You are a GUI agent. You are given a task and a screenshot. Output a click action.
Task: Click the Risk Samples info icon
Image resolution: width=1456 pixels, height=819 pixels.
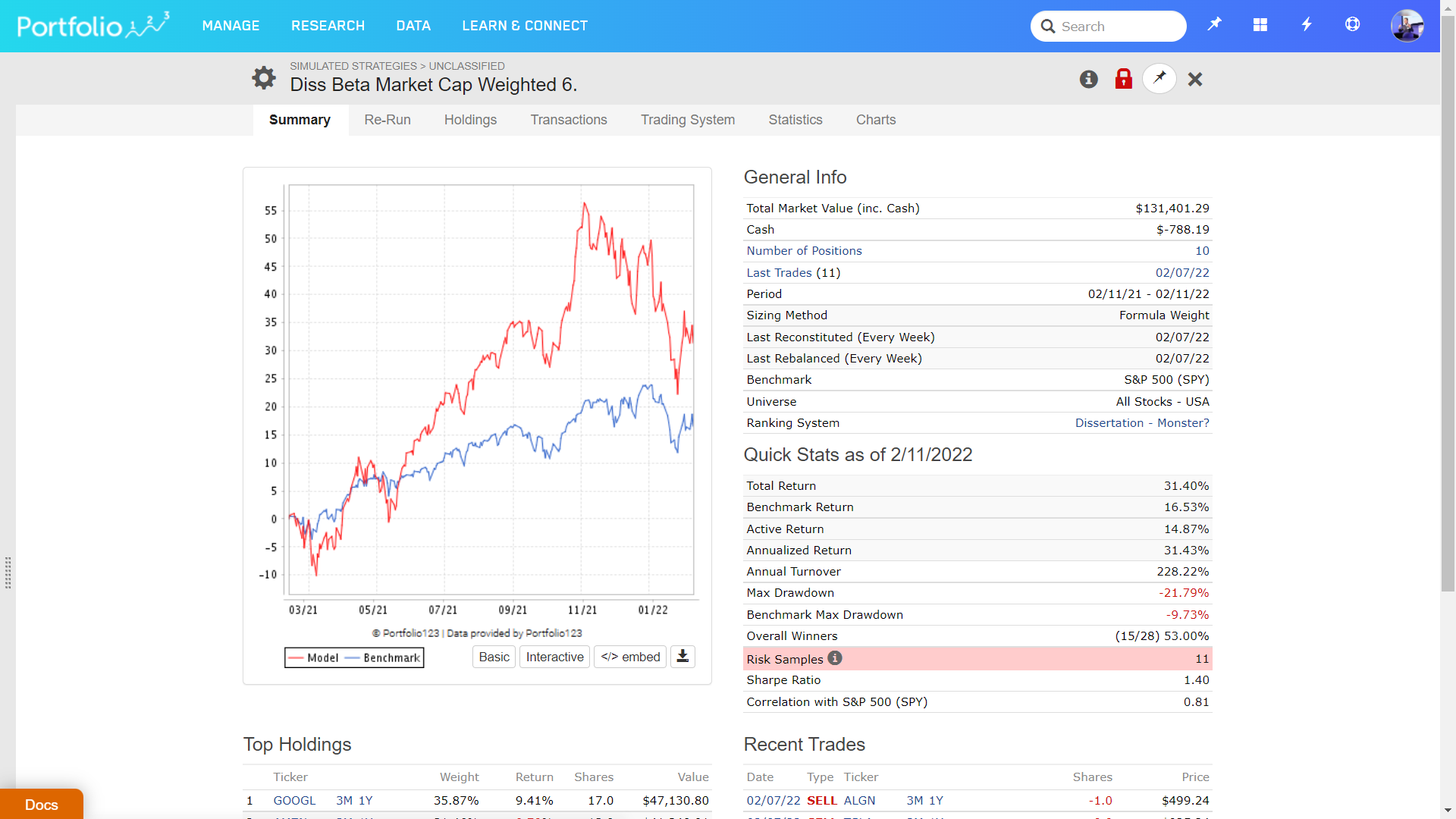835,658
